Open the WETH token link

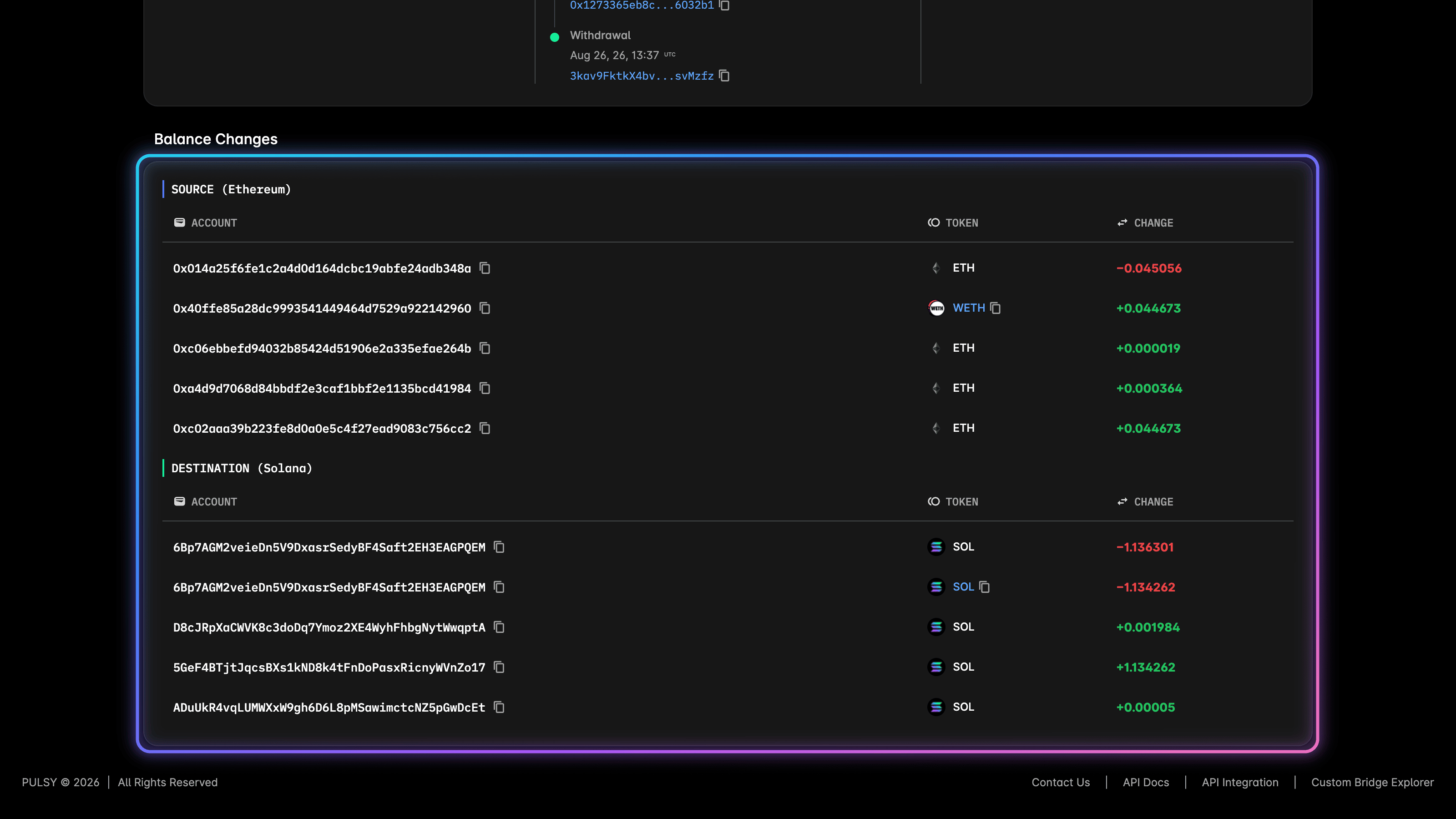click(969, 308)
